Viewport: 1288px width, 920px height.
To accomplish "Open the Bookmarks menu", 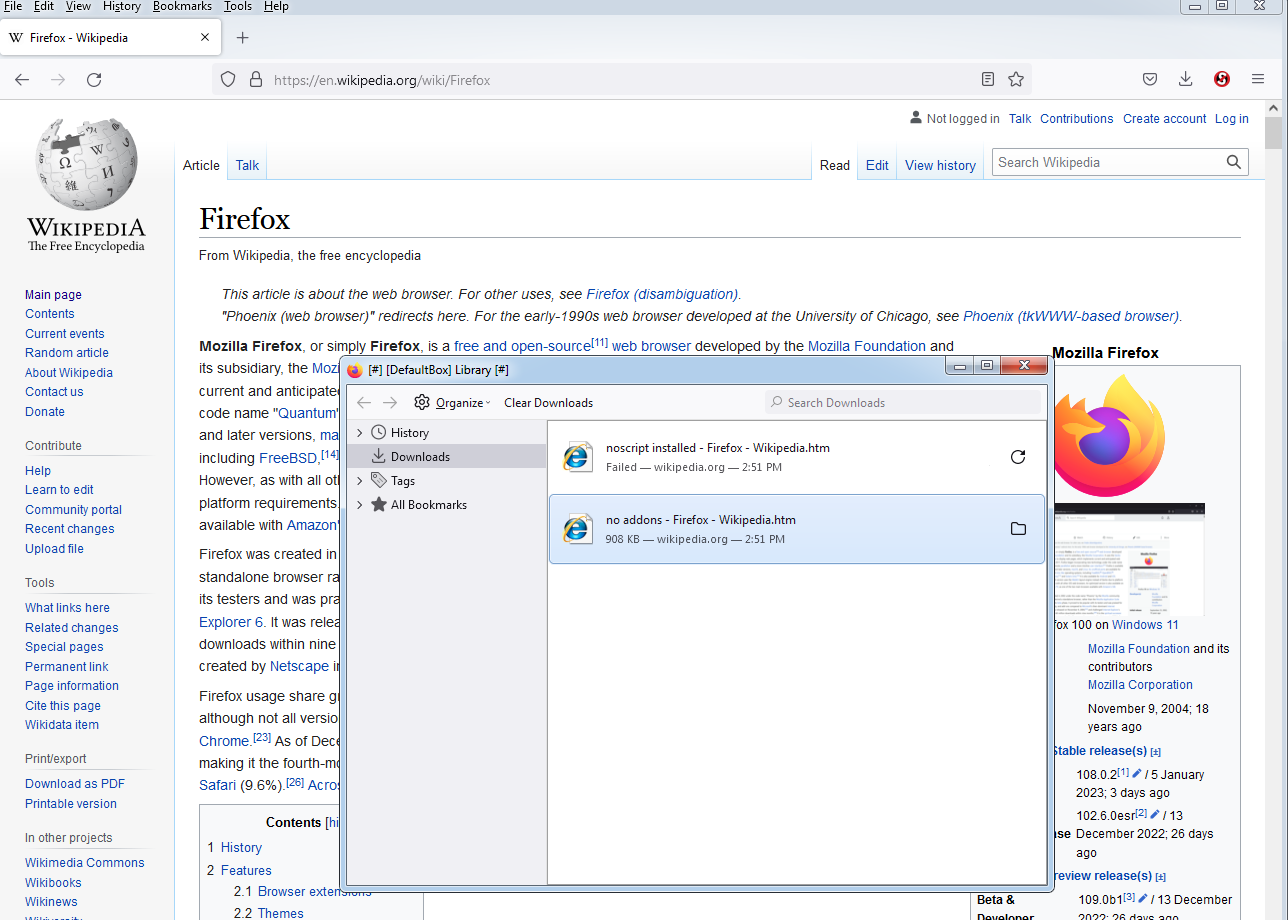I will pyautogui.click(x=182, y=6).
